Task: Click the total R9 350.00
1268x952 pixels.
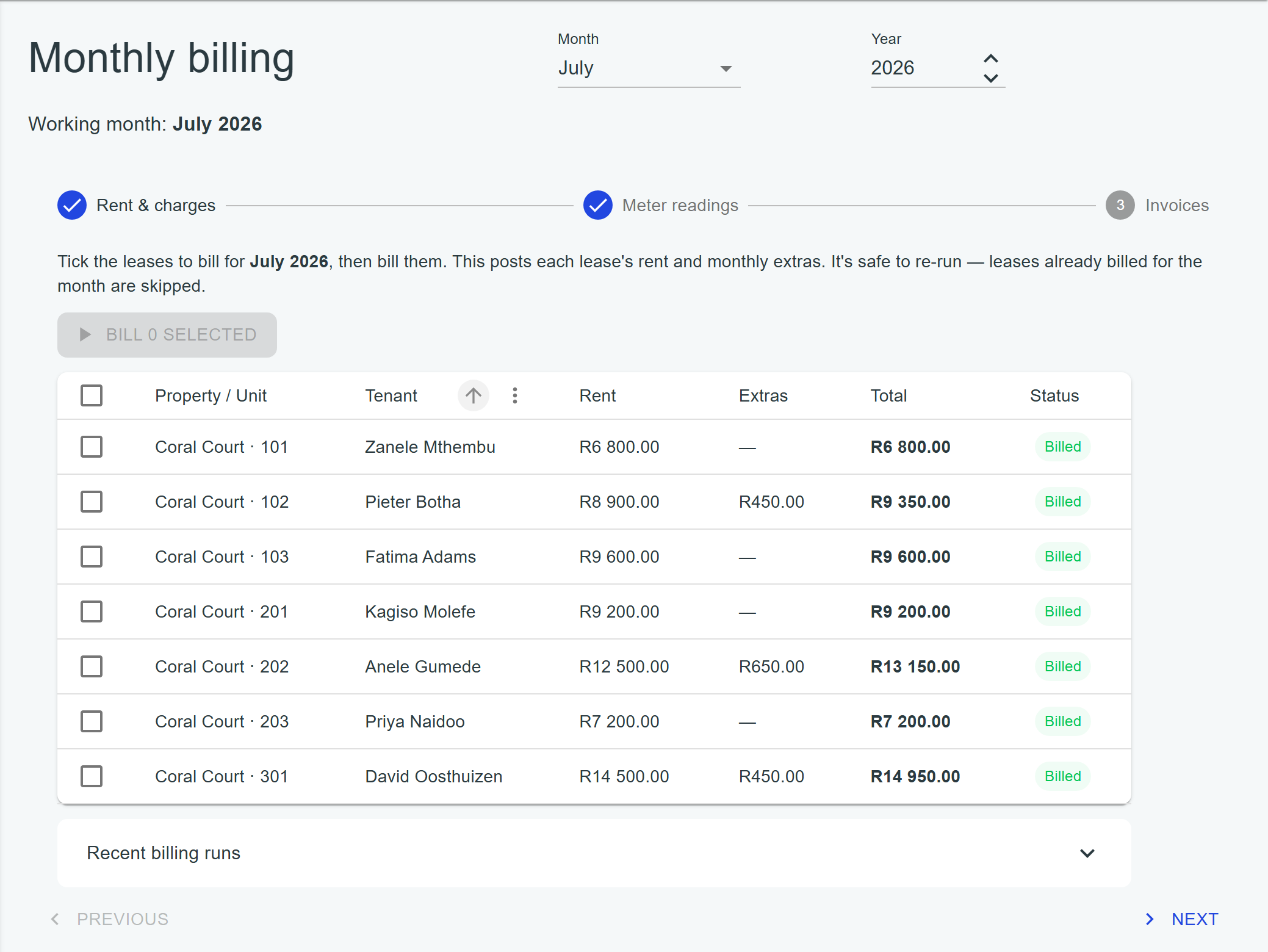Action: point(910,502)
